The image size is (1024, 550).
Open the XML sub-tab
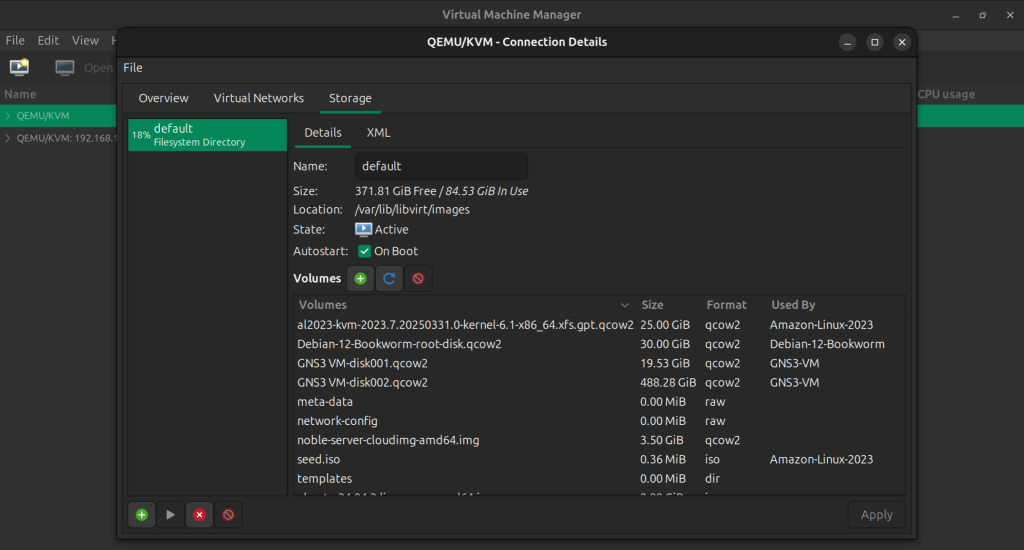378,133
